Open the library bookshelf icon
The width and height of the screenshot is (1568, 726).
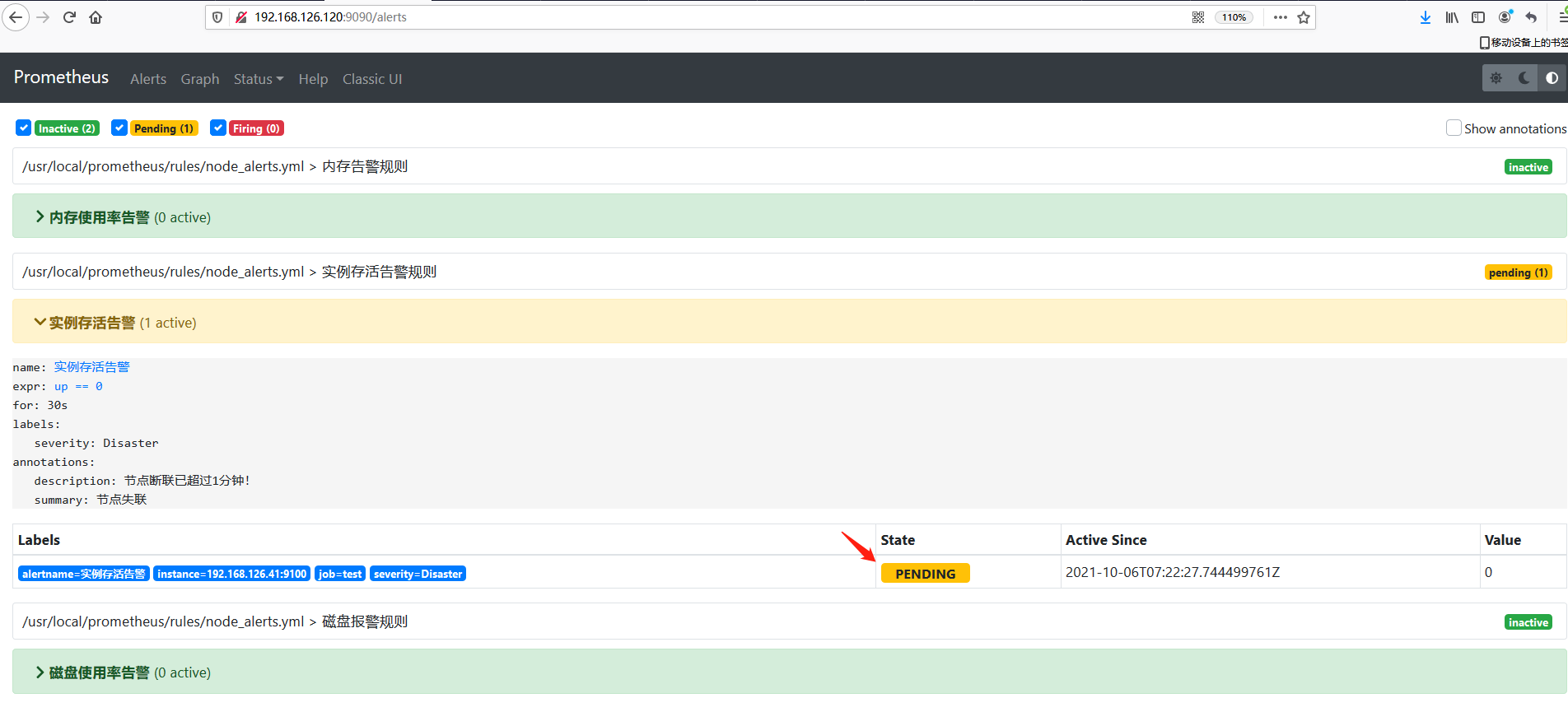coord(1452,17)
